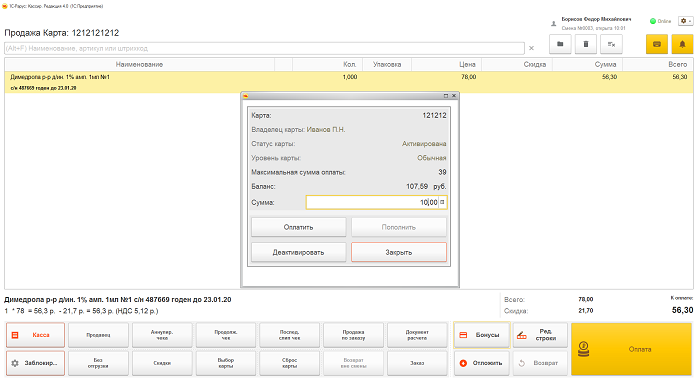Screen dimensions: 700x380
Task: Click the yellow card-reader icon button
Action: point(657,44)
